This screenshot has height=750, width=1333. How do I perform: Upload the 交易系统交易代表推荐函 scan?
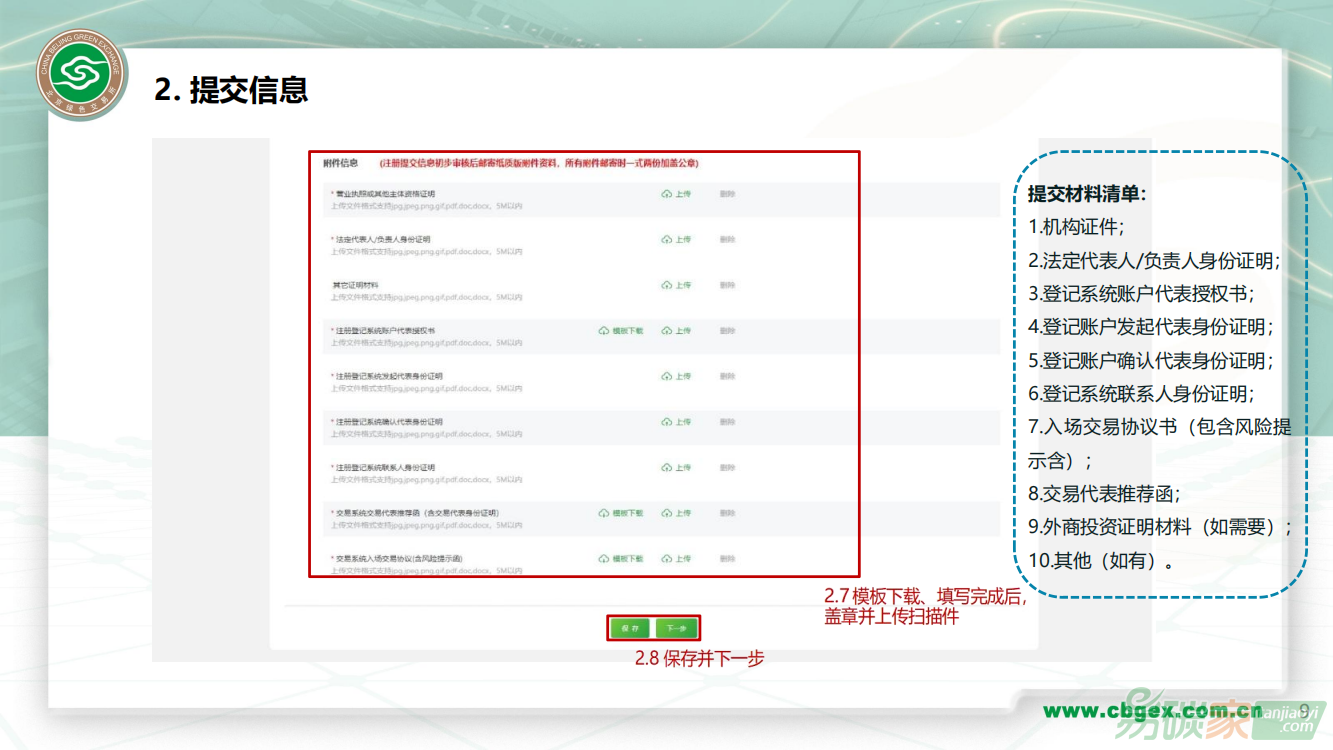(677, 513)
